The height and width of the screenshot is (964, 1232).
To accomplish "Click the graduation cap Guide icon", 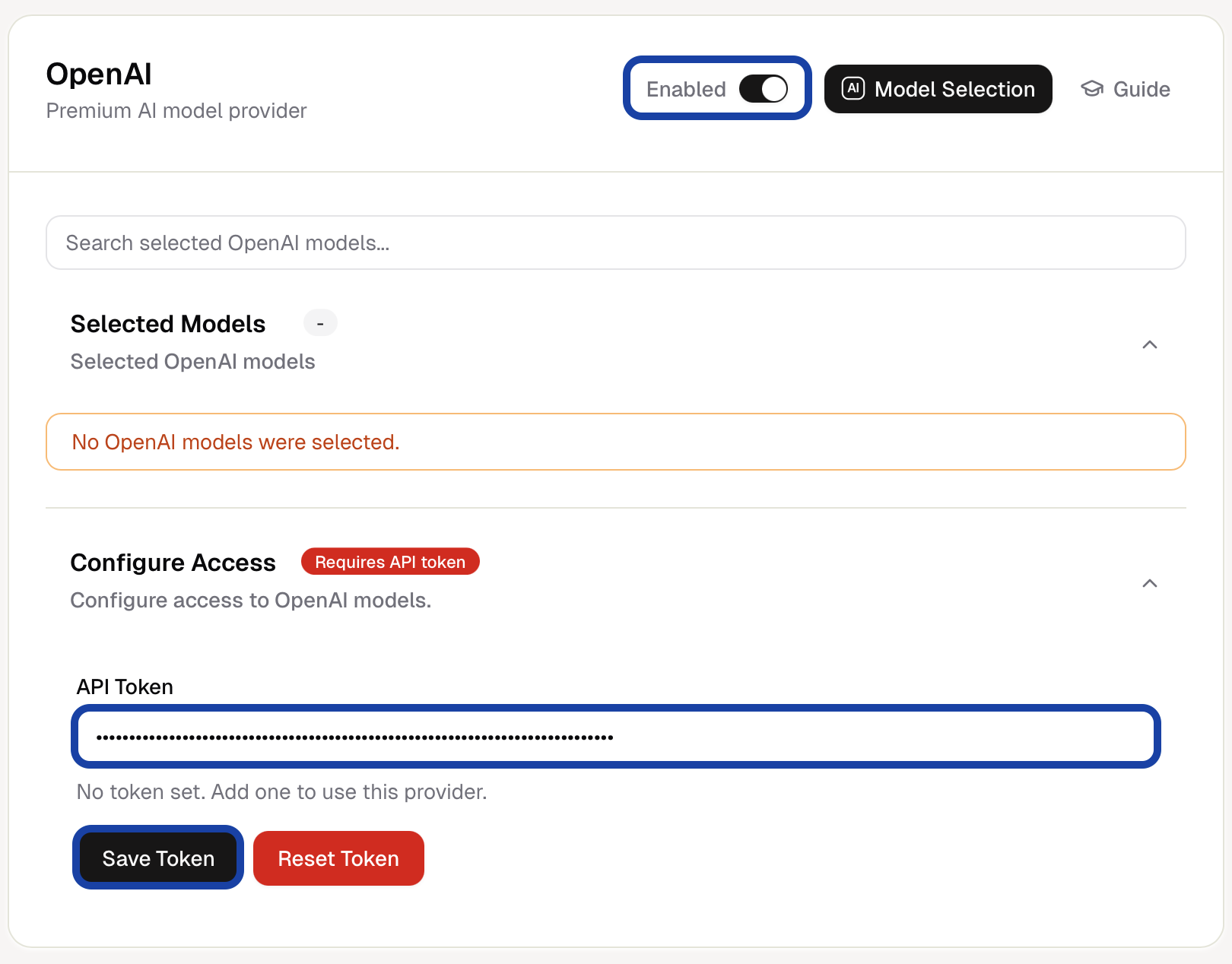I will tap(1092, 89).
